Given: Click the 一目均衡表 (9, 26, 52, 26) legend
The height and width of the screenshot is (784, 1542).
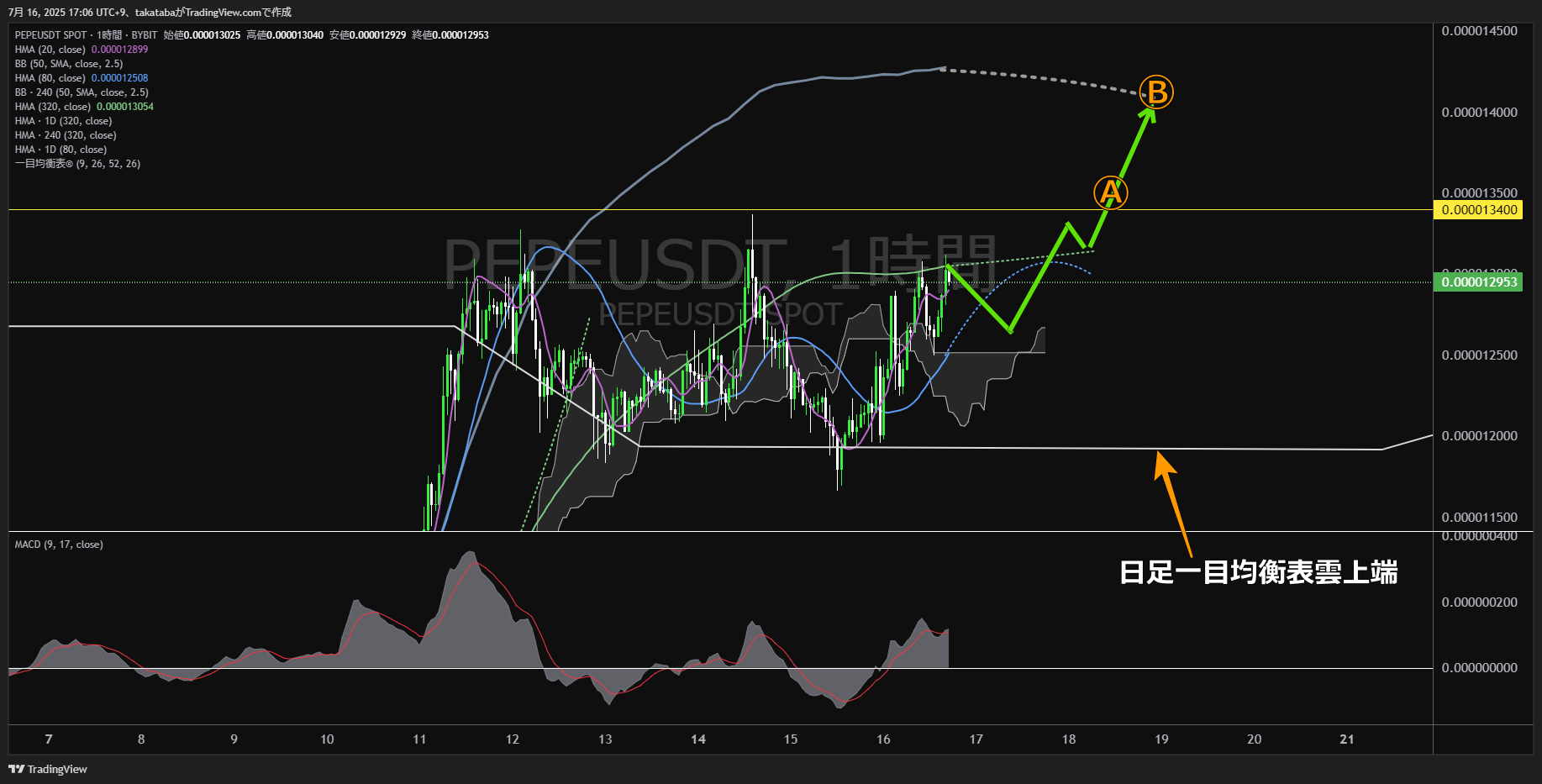Looking at the screenshot, I should click(x=77, y=164).
